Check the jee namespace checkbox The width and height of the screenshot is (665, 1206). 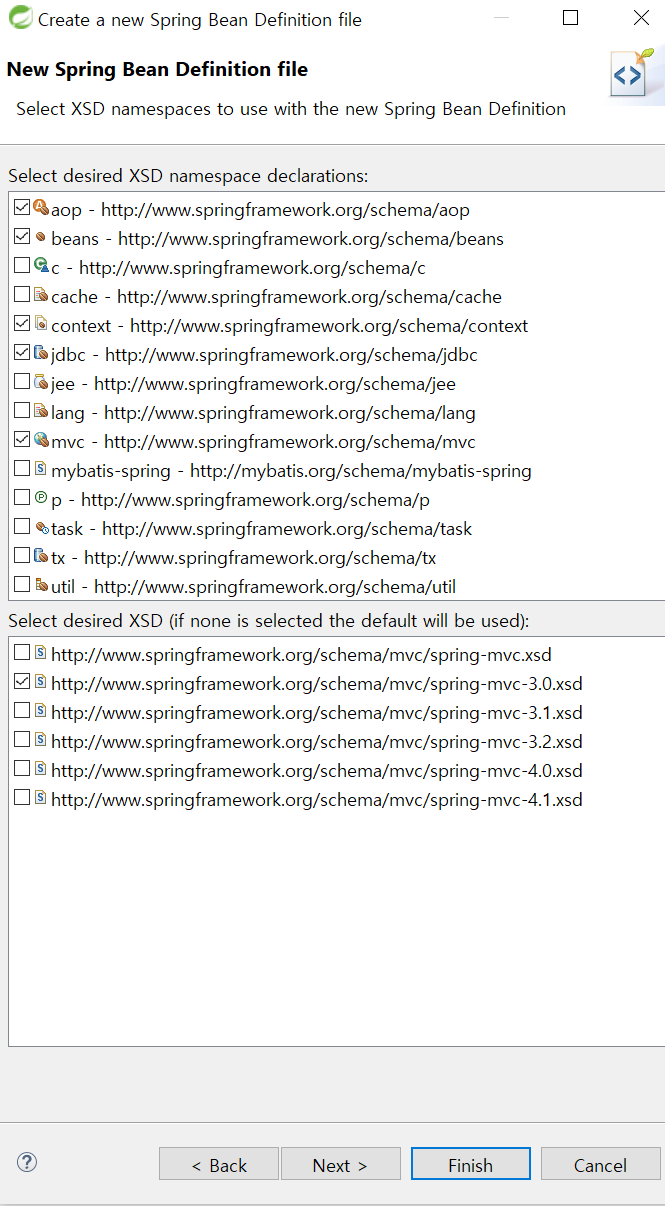(x=22, y=383)
